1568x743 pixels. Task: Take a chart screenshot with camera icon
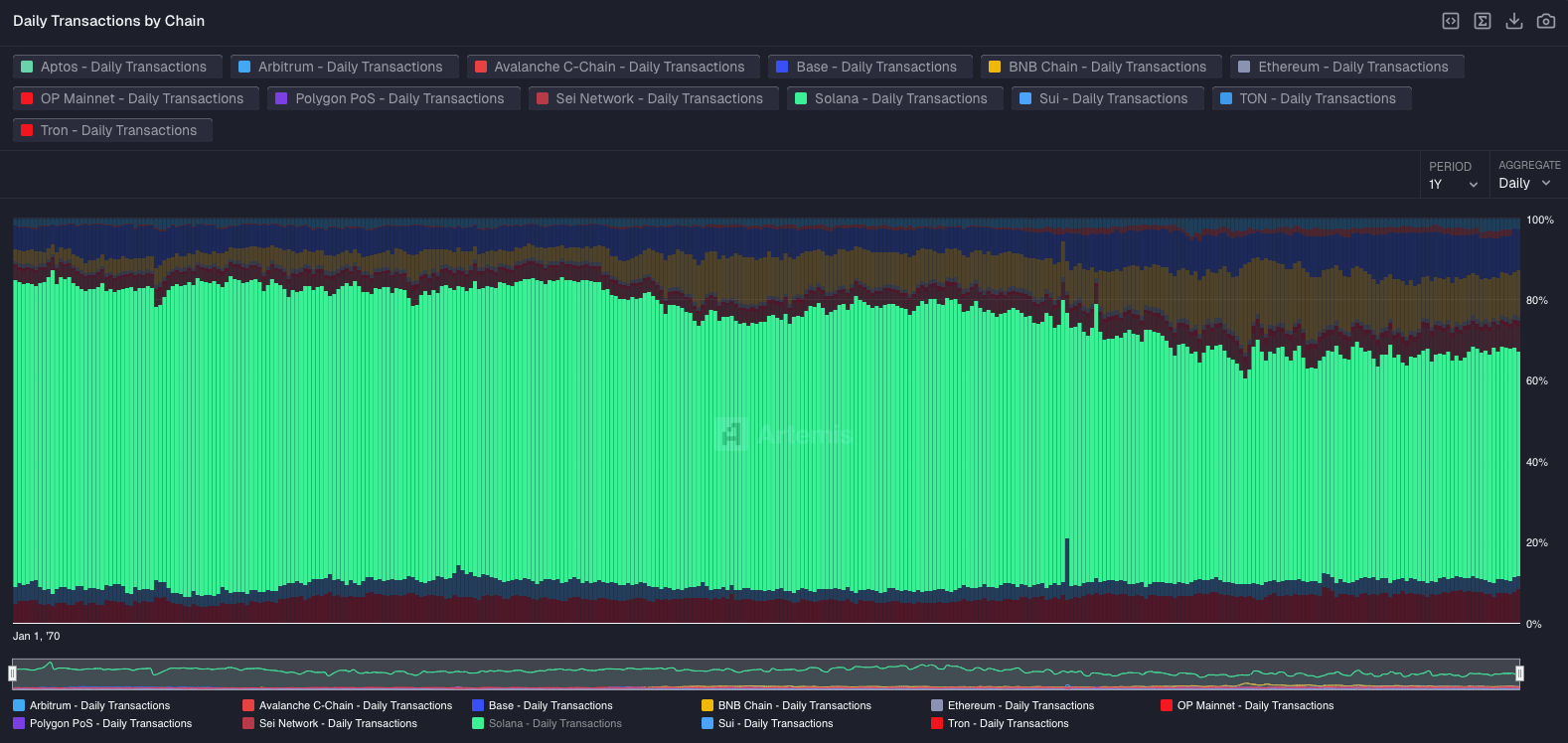point(1546,21)
